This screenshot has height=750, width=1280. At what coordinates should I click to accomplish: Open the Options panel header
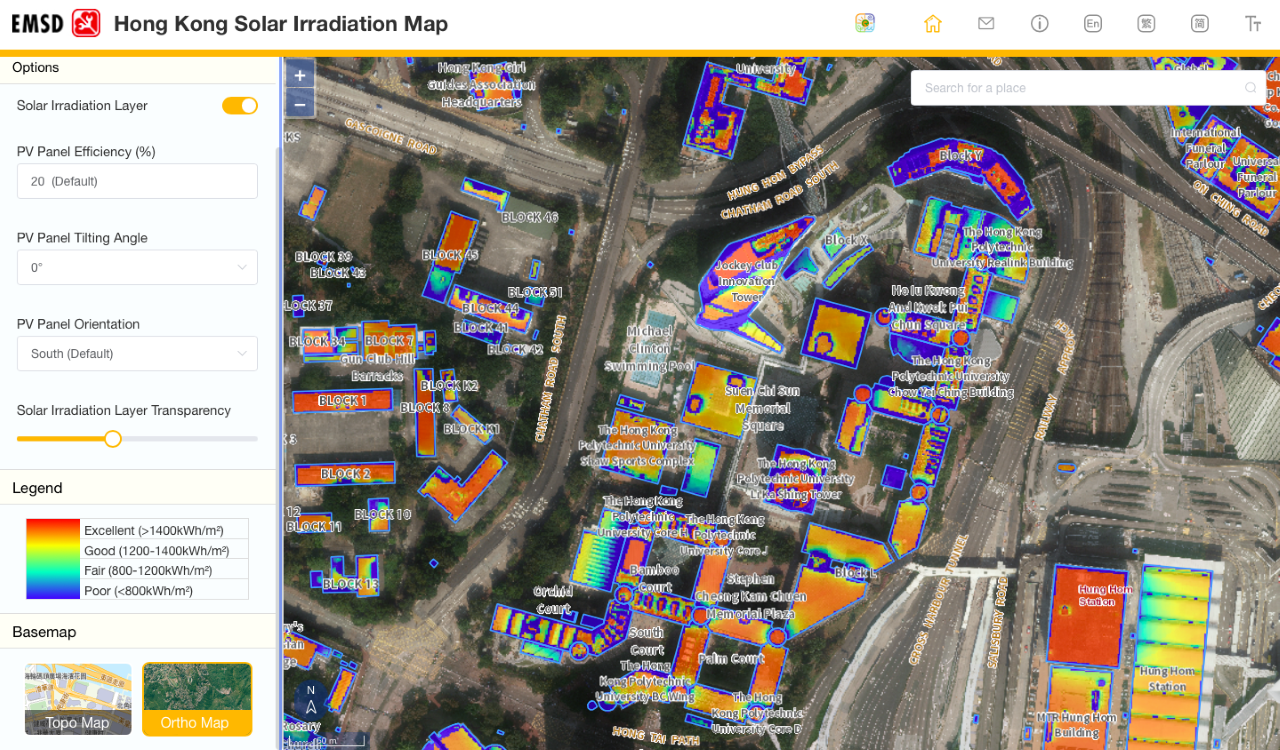[x=36, y=68]
